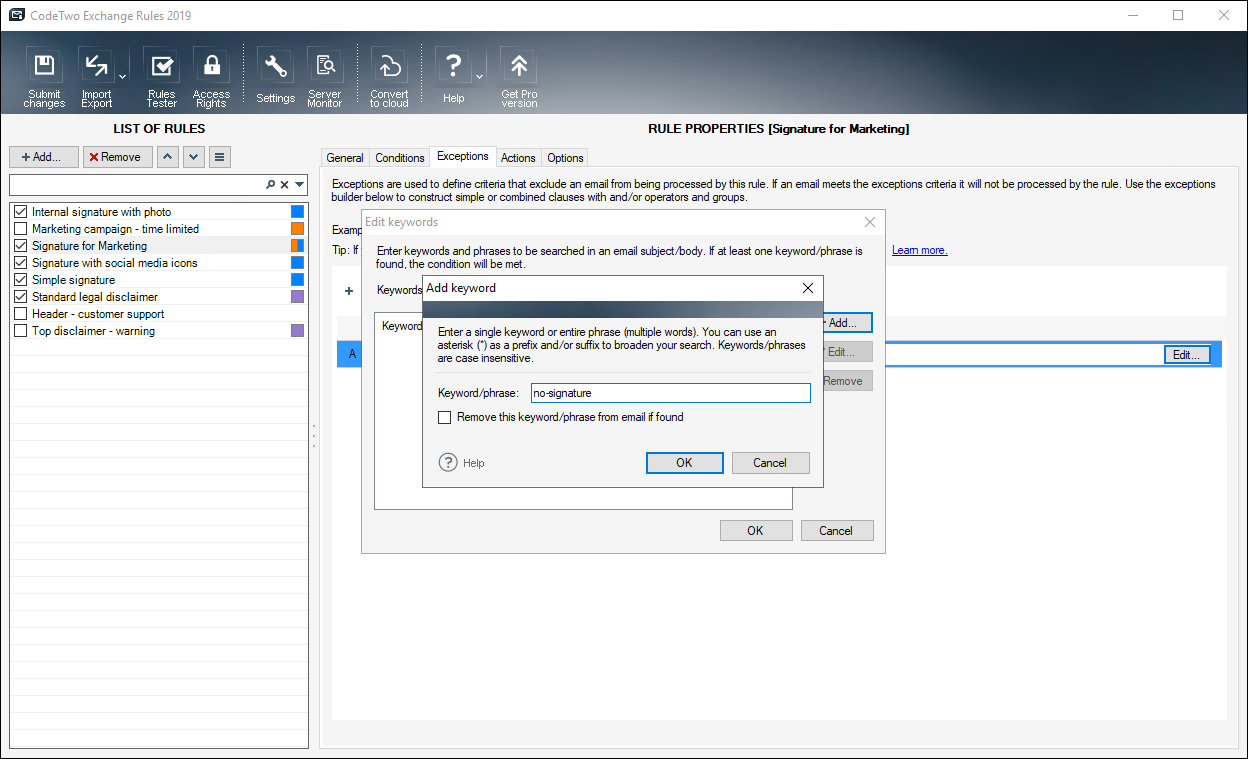Click the CodeTwo app icon in title bar

pyautogui.click(x=16, y=16)
